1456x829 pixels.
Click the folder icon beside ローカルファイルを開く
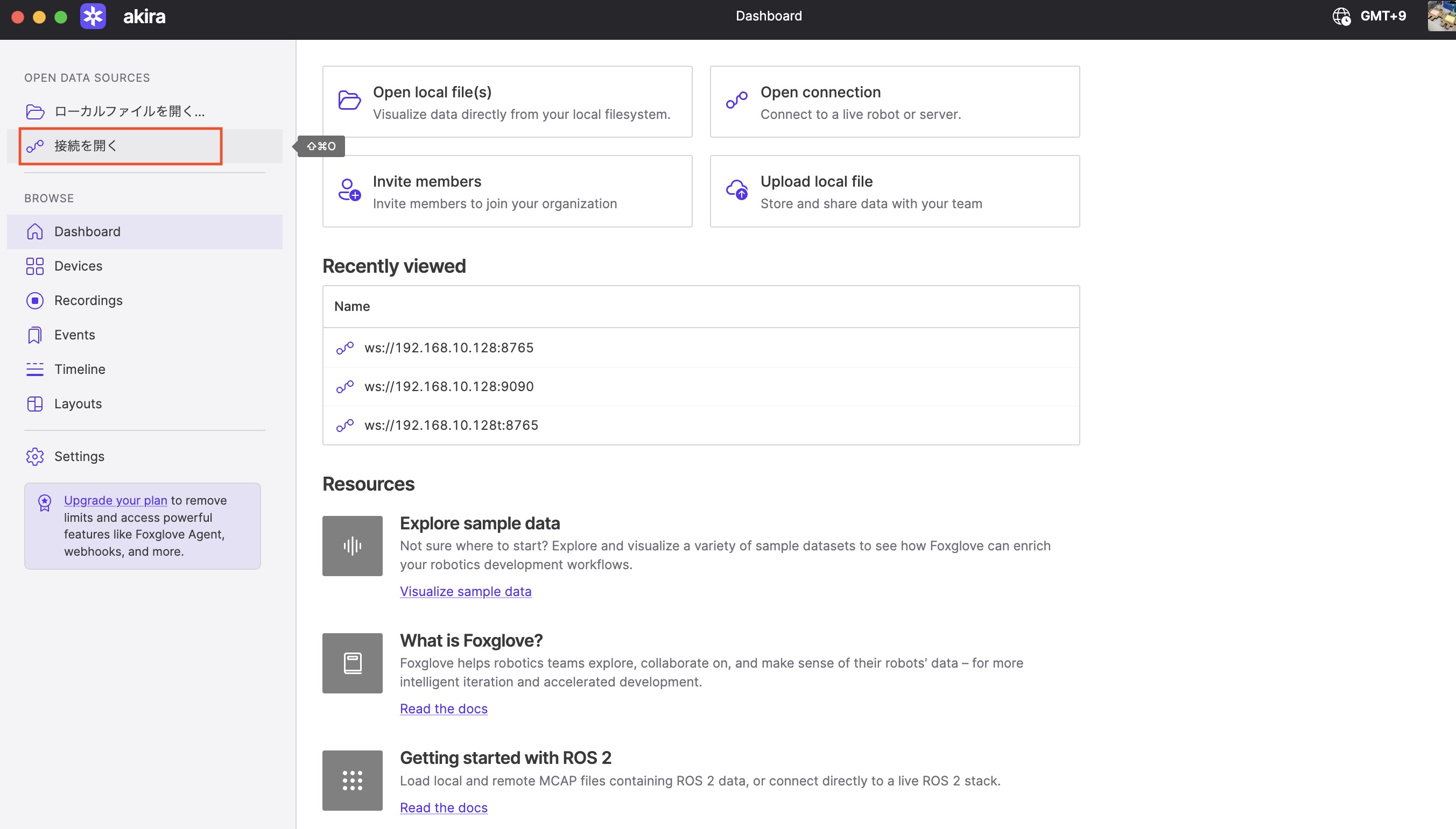click(x=36, y=111)
